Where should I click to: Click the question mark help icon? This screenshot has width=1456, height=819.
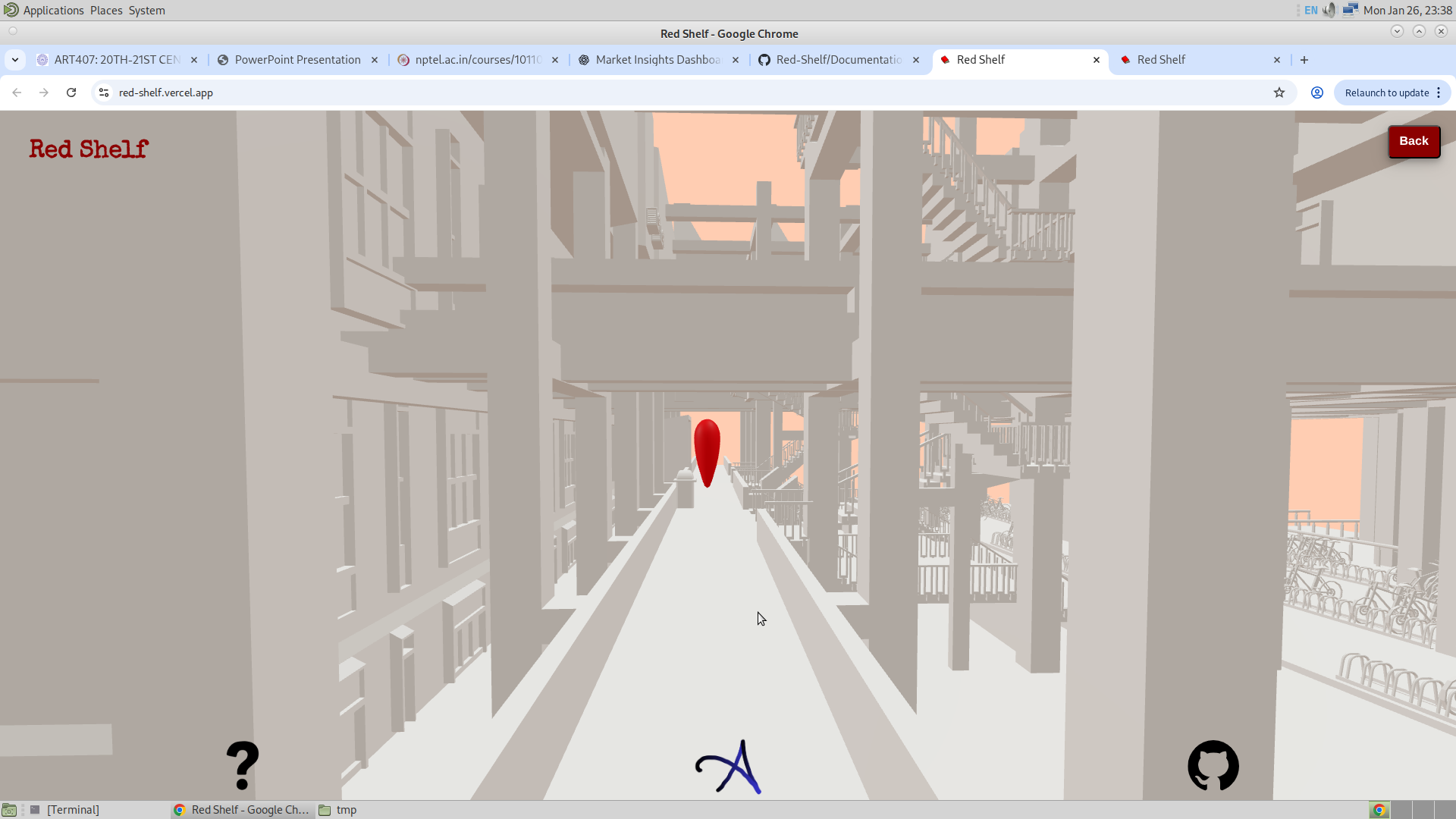point(243,765)
